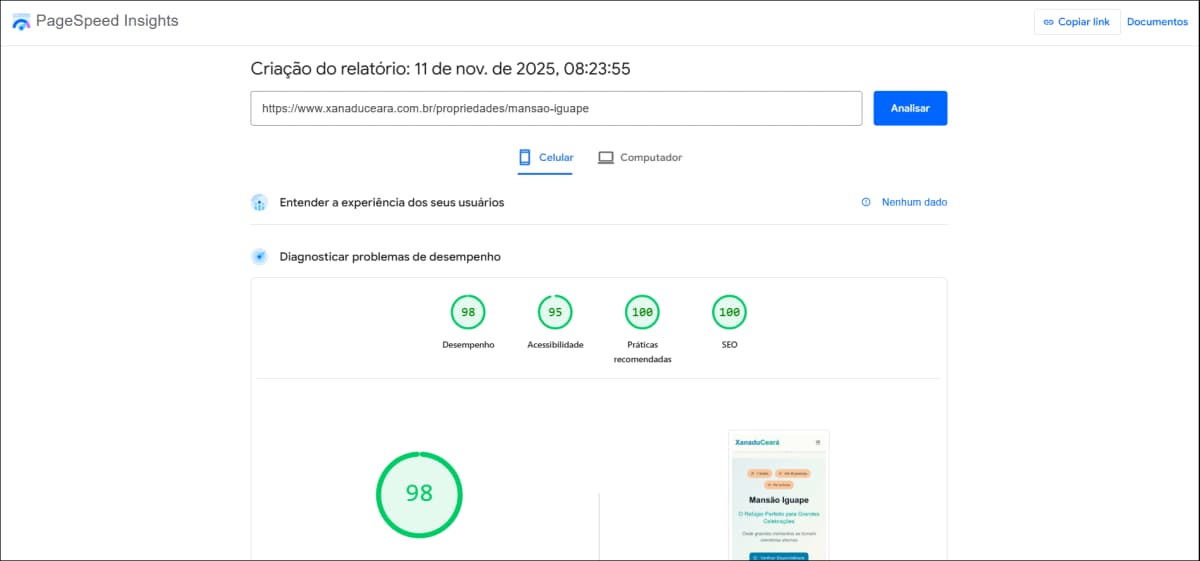The width and height of the screenshot is (1200, 561).
Task: Switch to the Computador tab
Action: [x=640, y=158]
